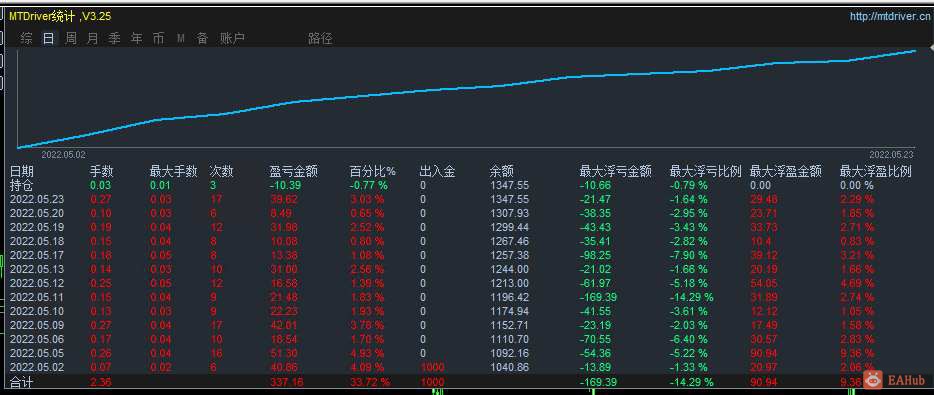Viewport: 934px width, 395px height.
Task: Click the 最大浮亏比例 column header
Action: pos(705,172)
